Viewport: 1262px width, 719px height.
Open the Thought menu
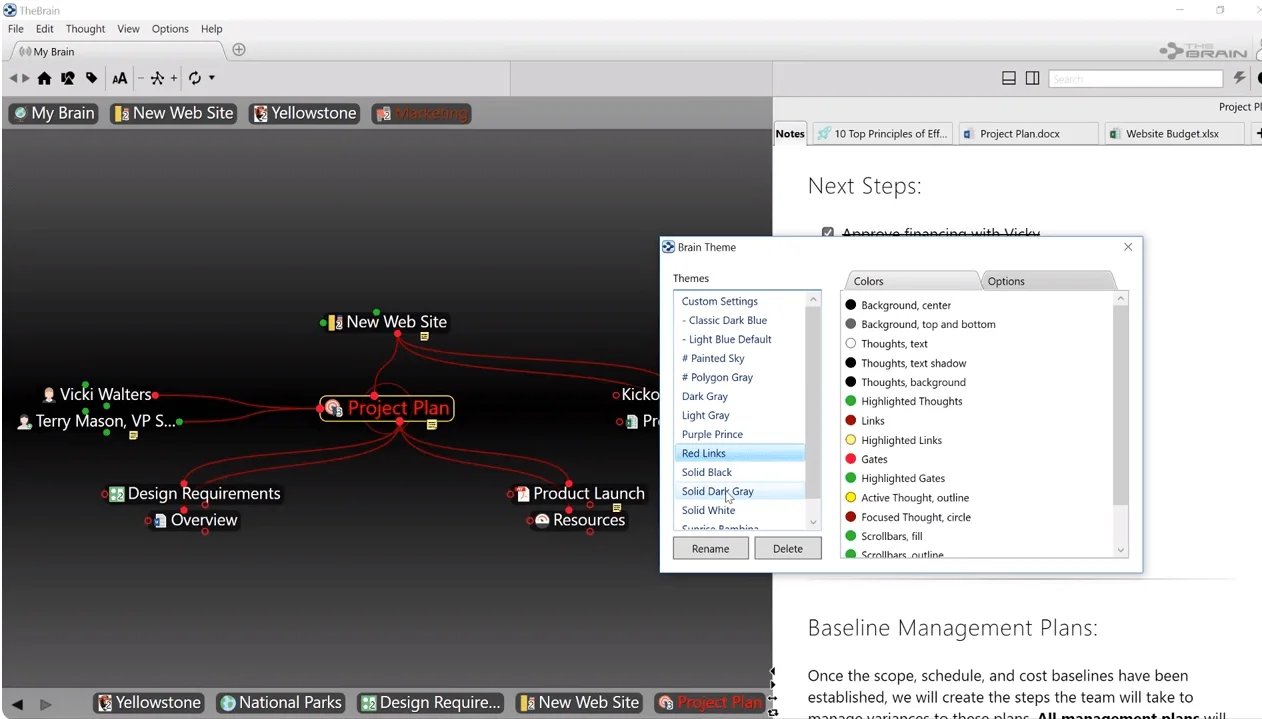pyautogui.click(x=85, y=29)
